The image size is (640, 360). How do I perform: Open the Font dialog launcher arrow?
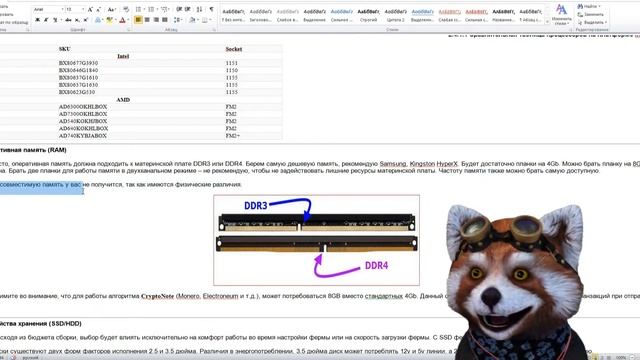coord(128,30)
